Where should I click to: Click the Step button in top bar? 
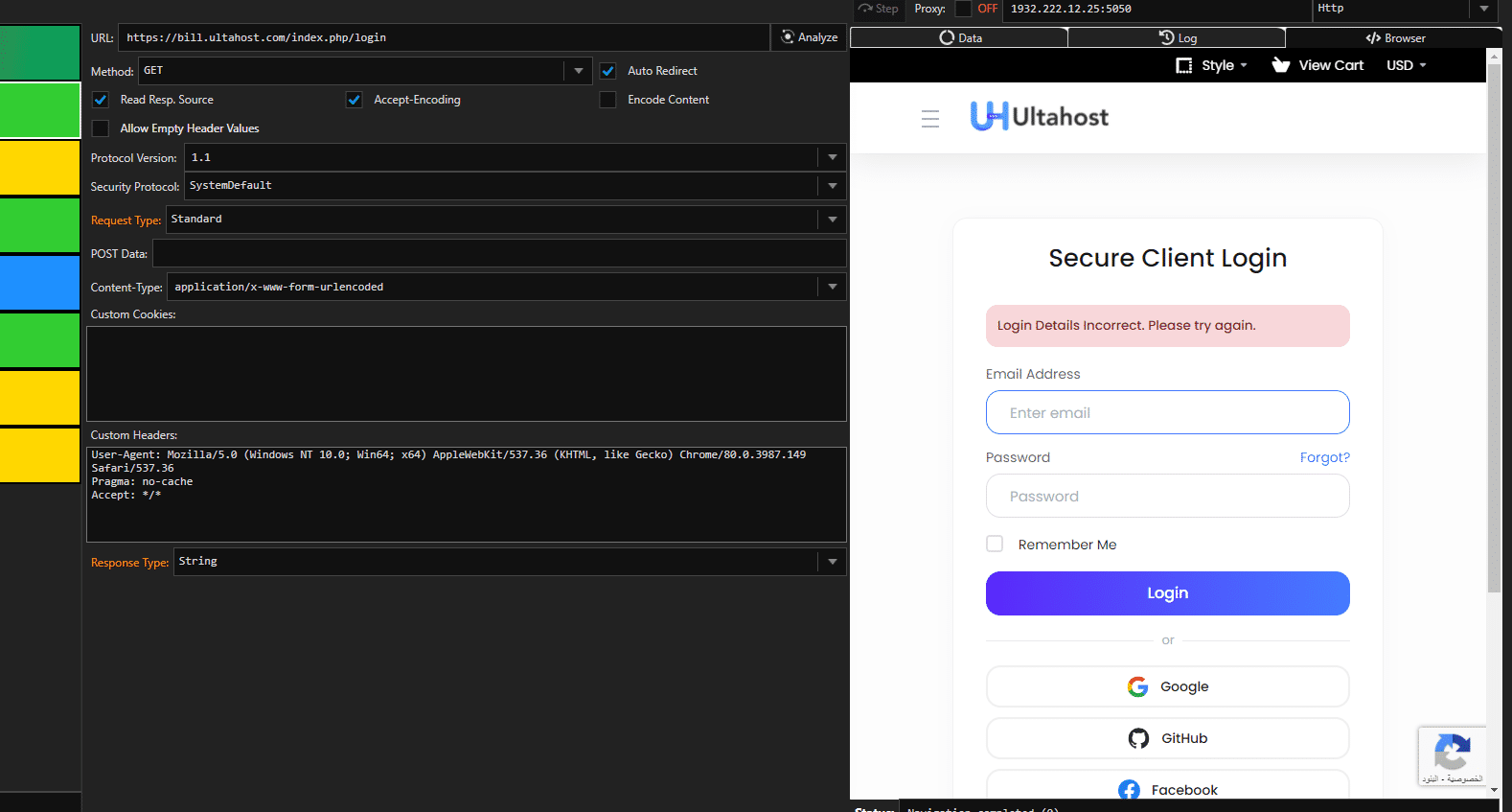[879, 9]
